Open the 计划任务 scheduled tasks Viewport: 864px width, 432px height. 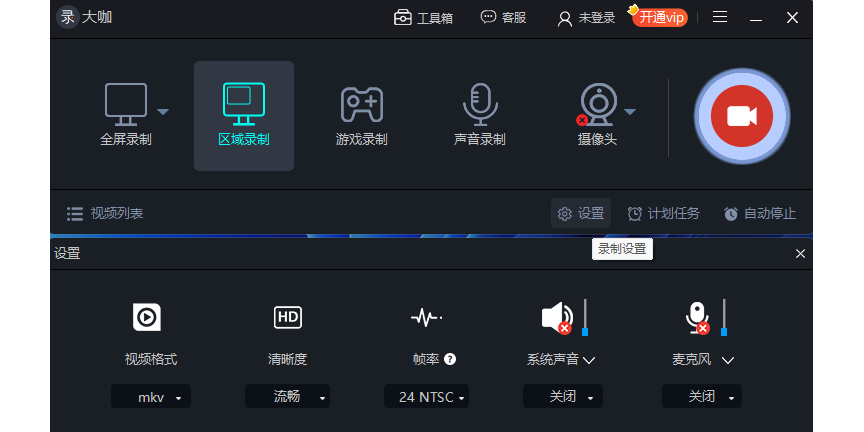tap(663, 214)
